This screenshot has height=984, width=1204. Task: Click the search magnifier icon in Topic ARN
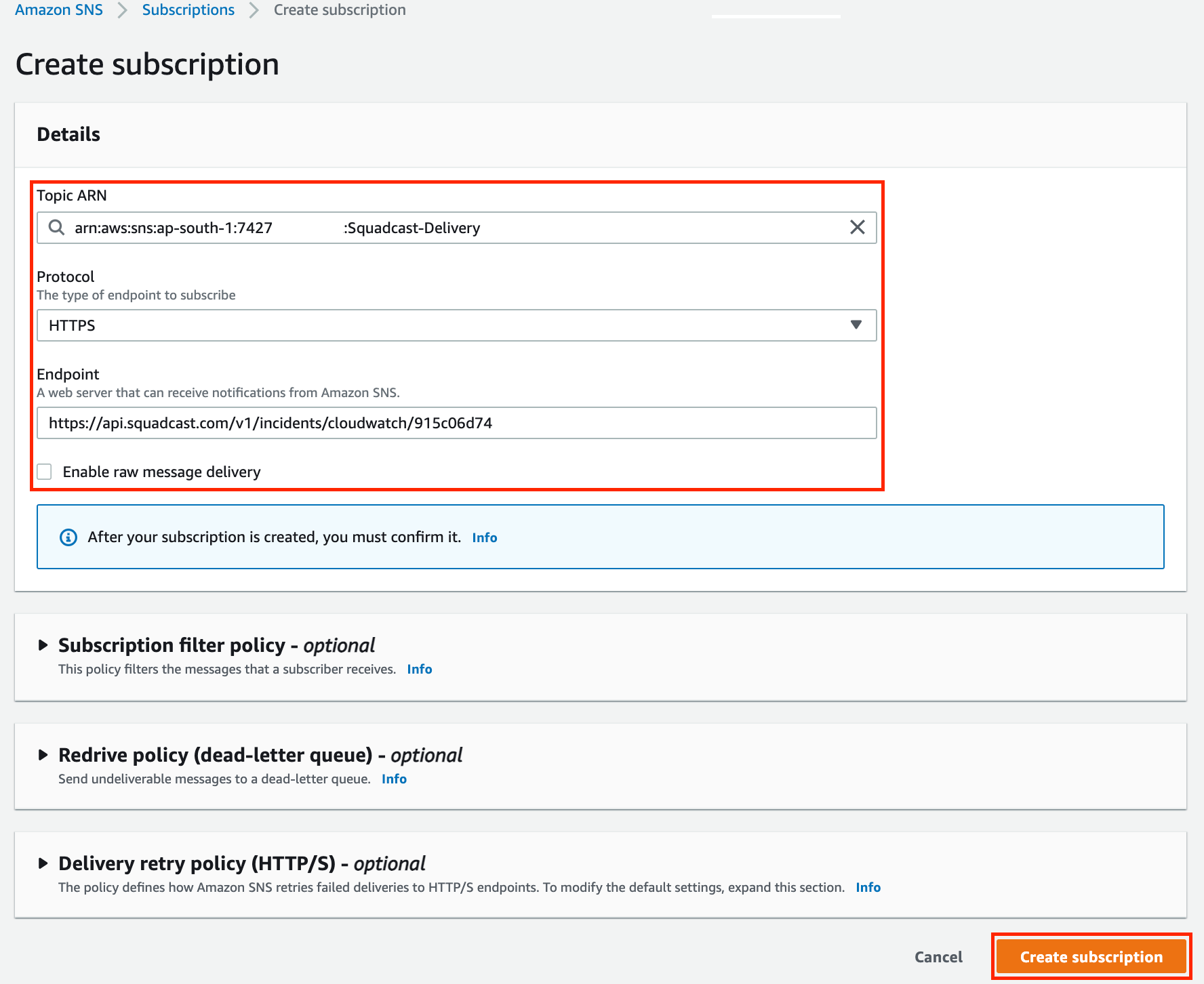click(x=57, y=228)
